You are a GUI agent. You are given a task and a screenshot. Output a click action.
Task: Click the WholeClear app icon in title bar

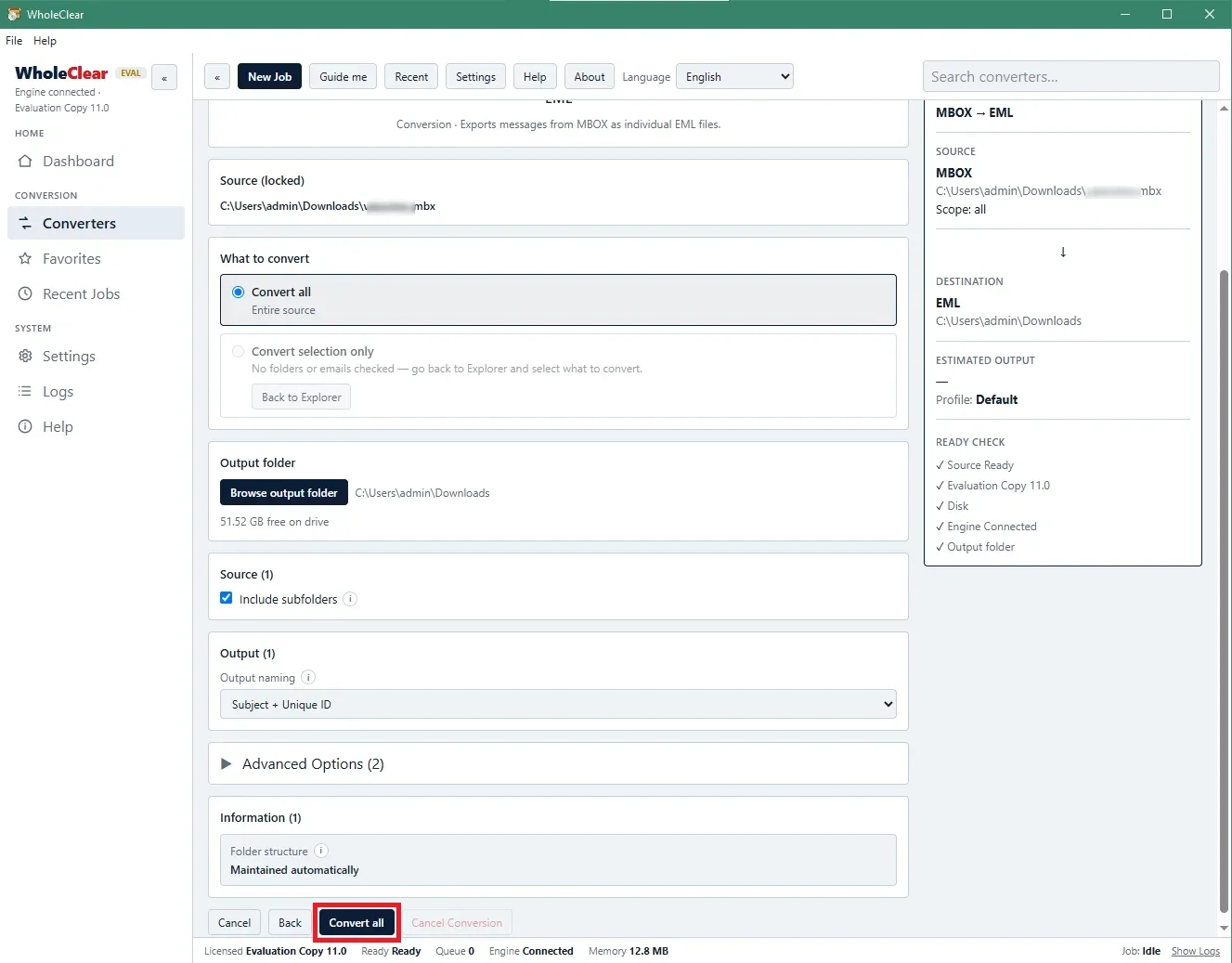(14, 14)
